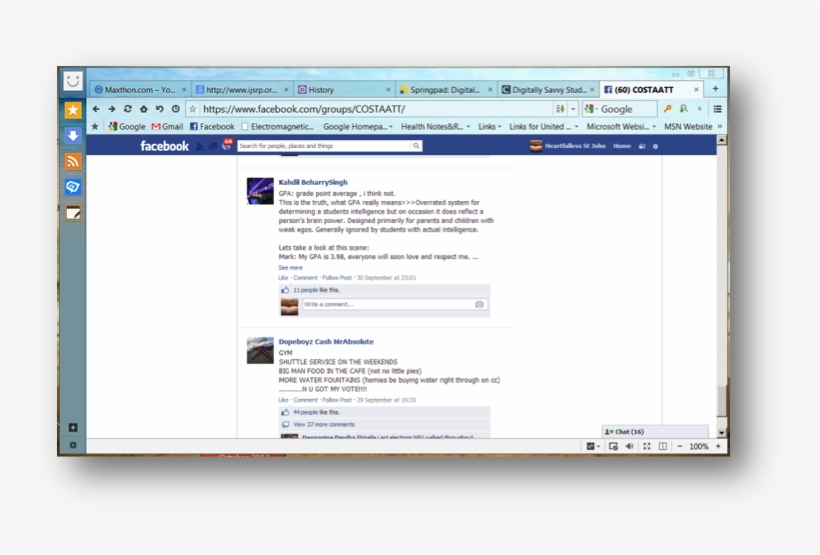Viewport: 820px width, 555px height.
Task: Click the Facebook Home link
Action: coord(622,146)
